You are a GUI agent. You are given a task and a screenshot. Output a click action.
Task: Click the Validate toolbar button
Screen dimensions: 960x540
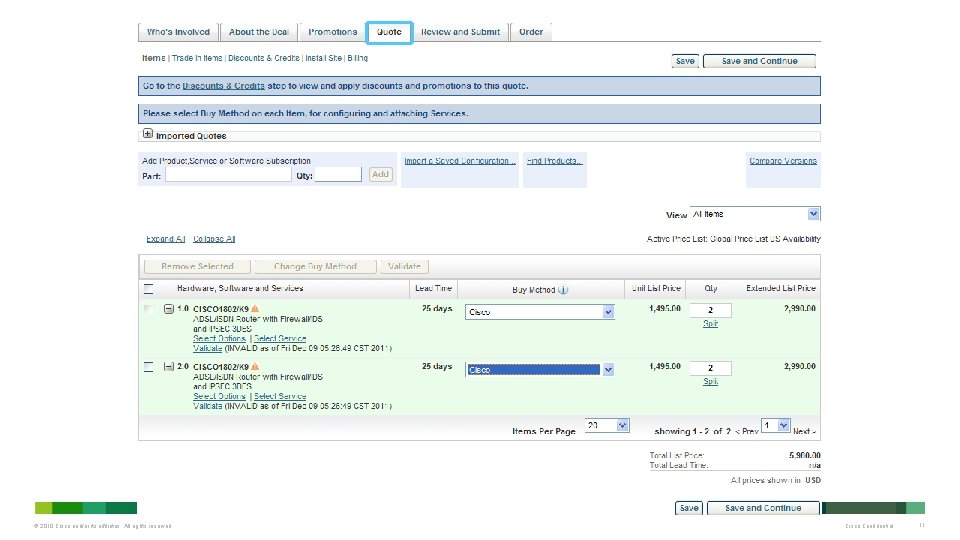click(404, 266)
